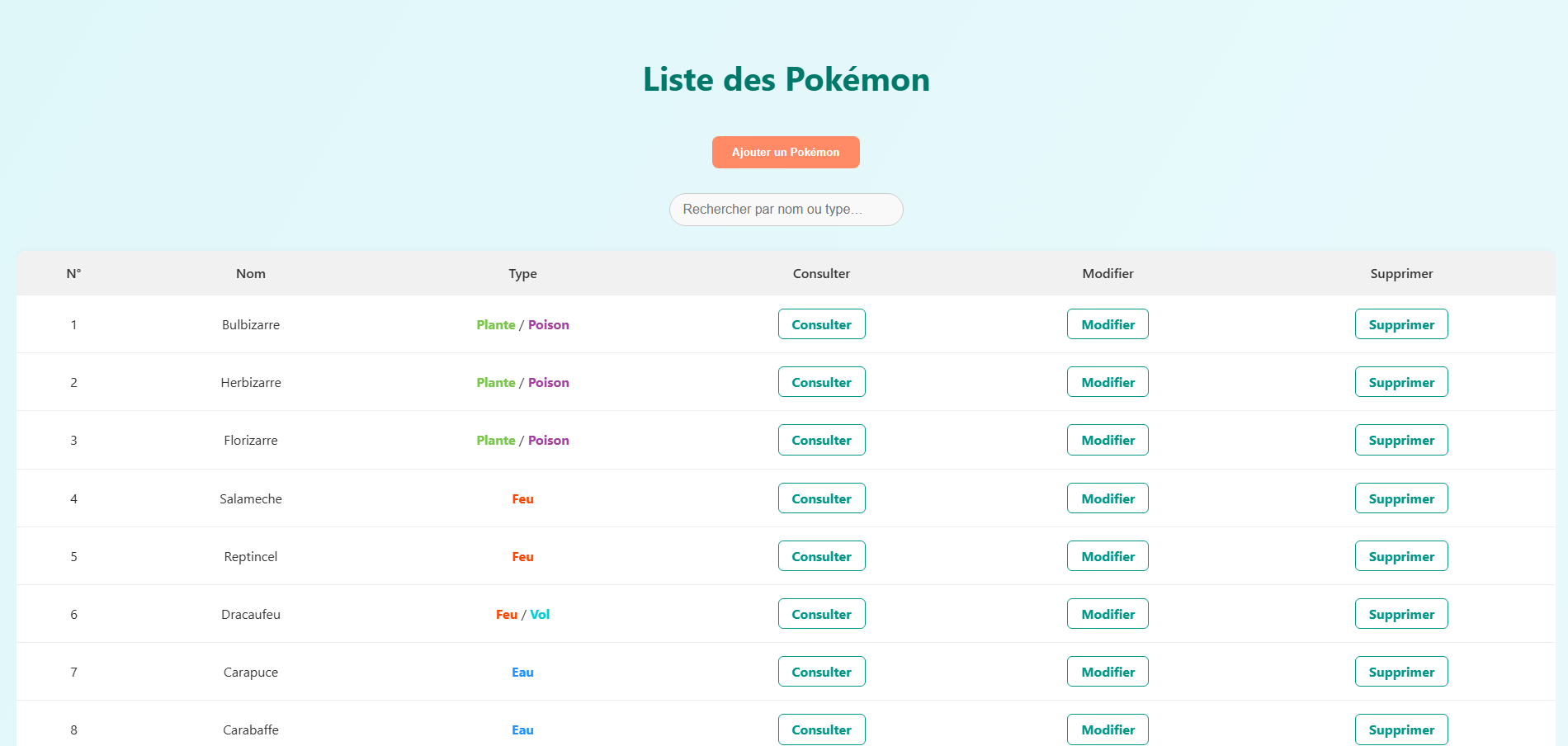Edit Florizarre using Modifier button
This screenshot has width=1568, height=746.
pyautogui.click(x=1108, y=440)
